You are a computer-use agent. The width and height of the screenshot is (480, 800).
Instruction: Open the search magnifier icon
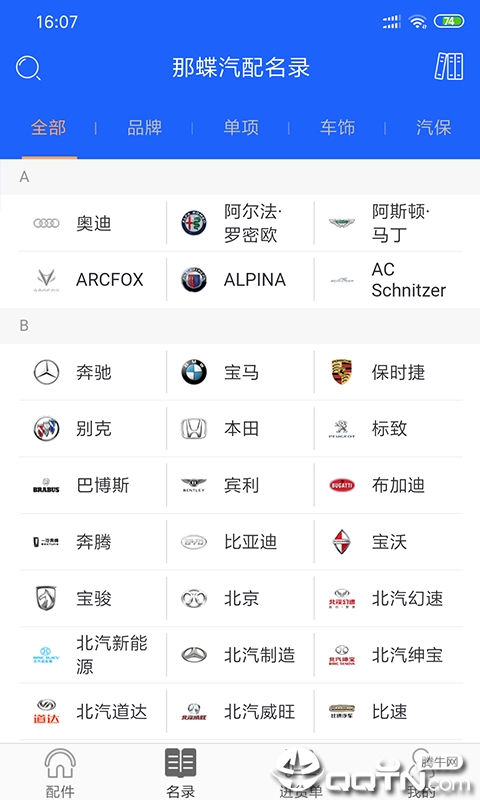point(28,68)
